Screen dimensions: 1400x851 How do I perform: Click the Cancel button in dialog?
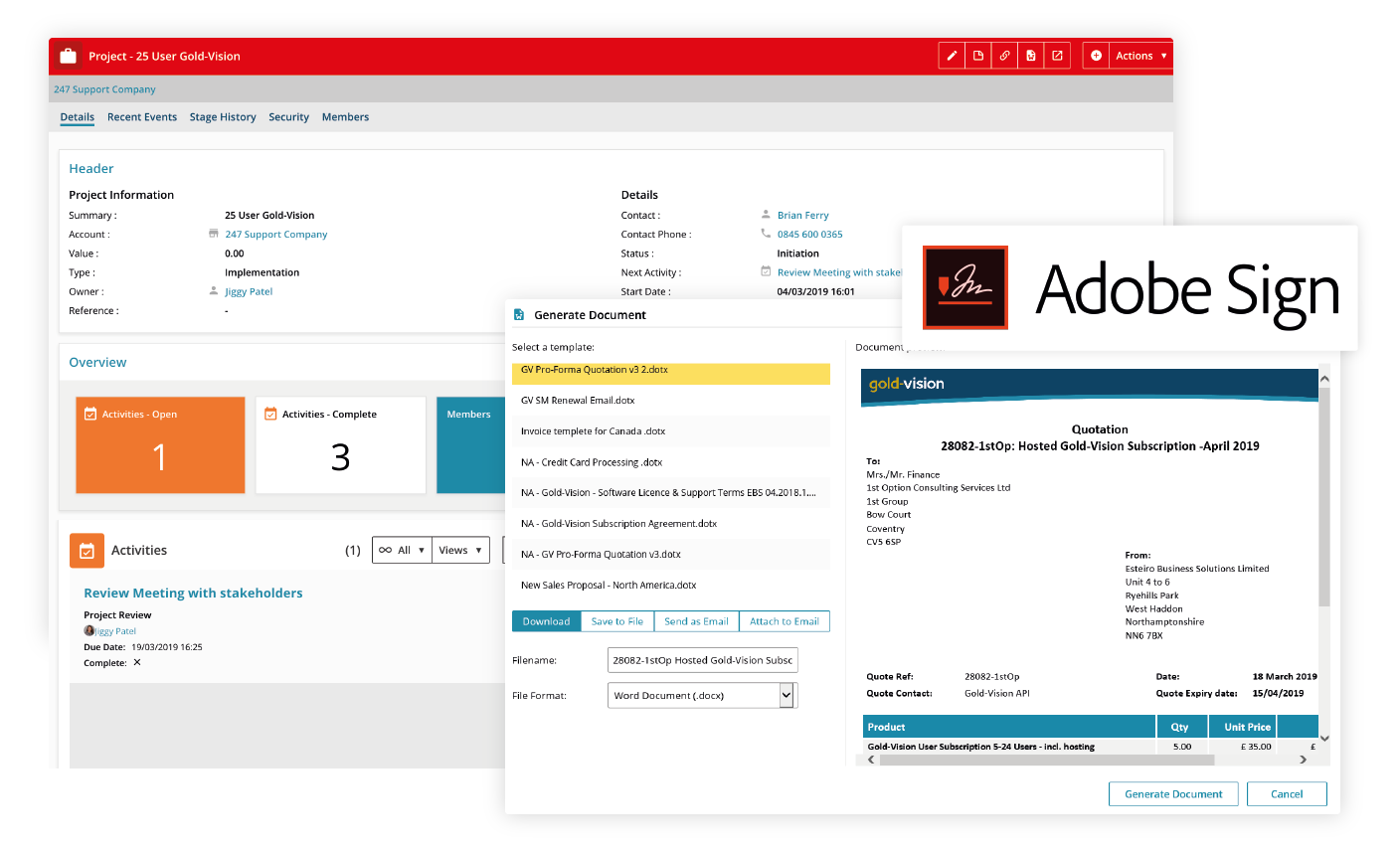[1287, 793]
